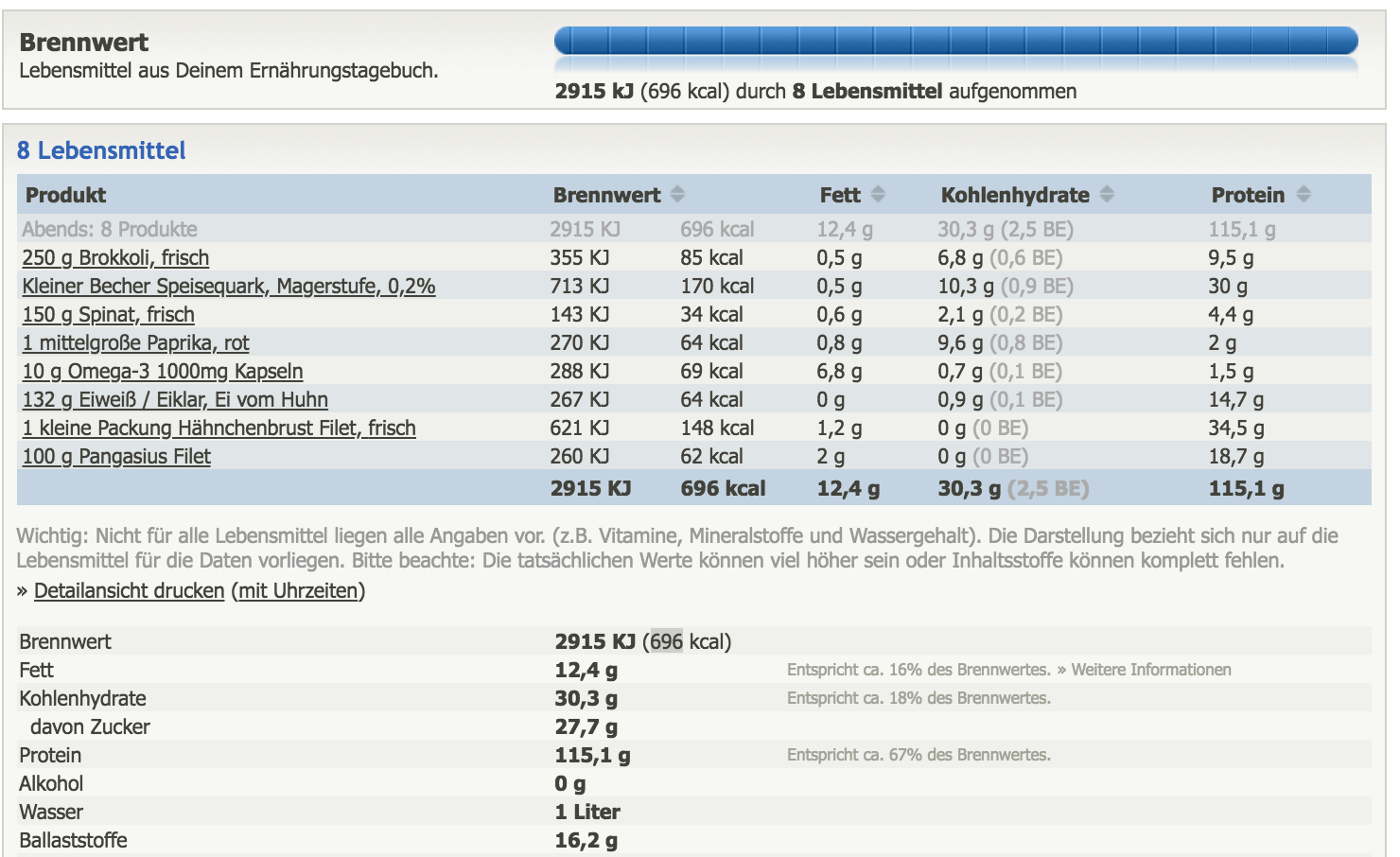1400x857 pixels.
Task: Click the Produkt column header
Action: (x=65, y=195)
